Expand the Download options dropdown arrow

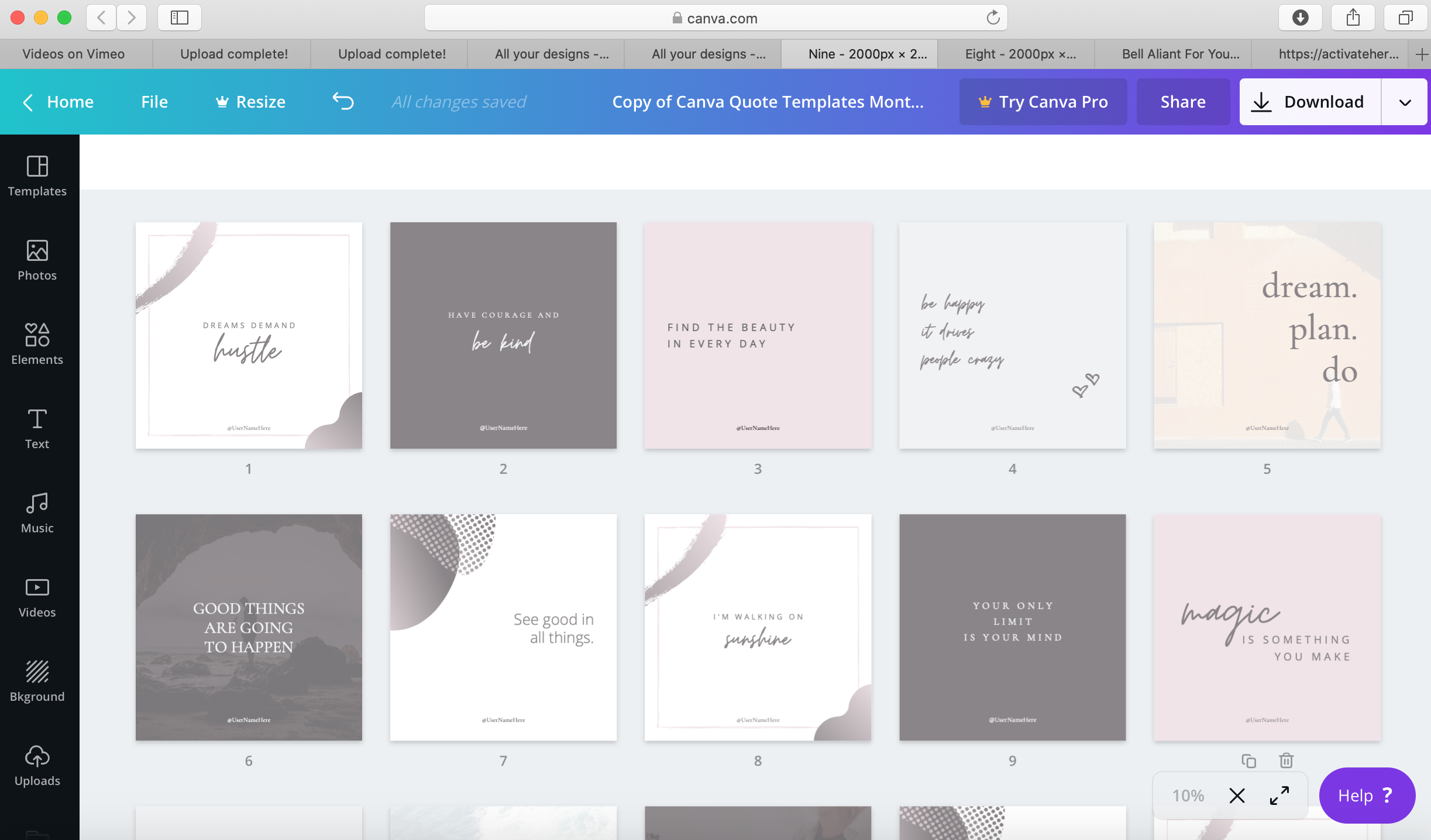click(1405, 102)
